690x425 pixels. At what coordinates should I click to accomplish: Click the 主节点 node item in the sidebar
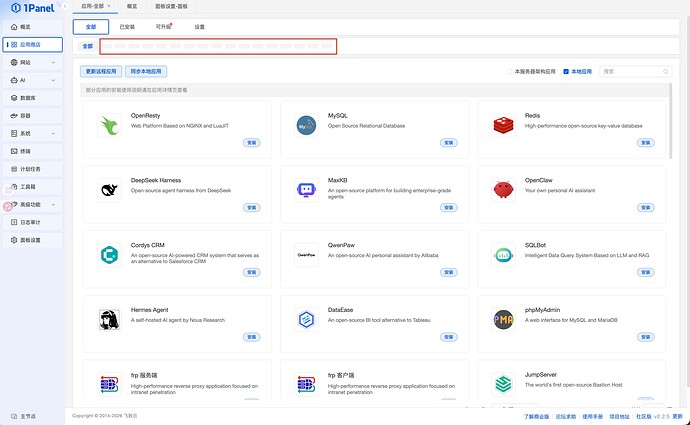24,416
